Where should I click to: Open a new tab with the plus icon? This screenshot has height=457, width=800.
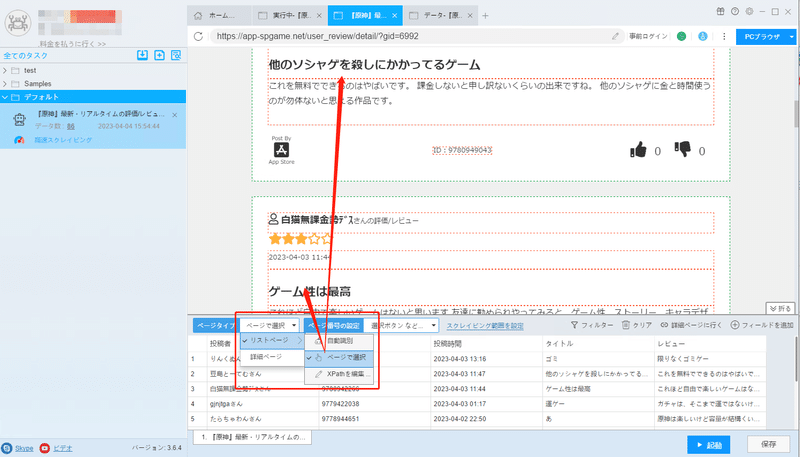[x=485, y=16]
